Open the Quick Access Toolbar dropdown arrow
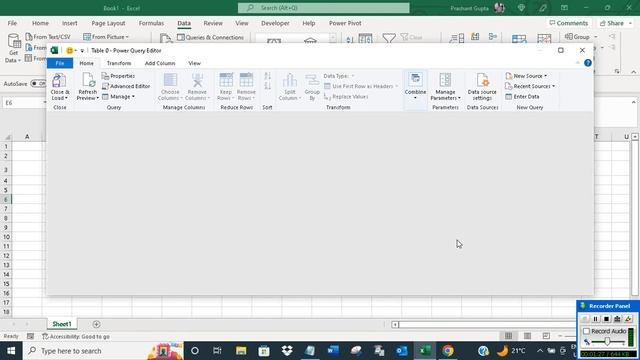Viewport: 640px width, 360px height. [82, 51]
